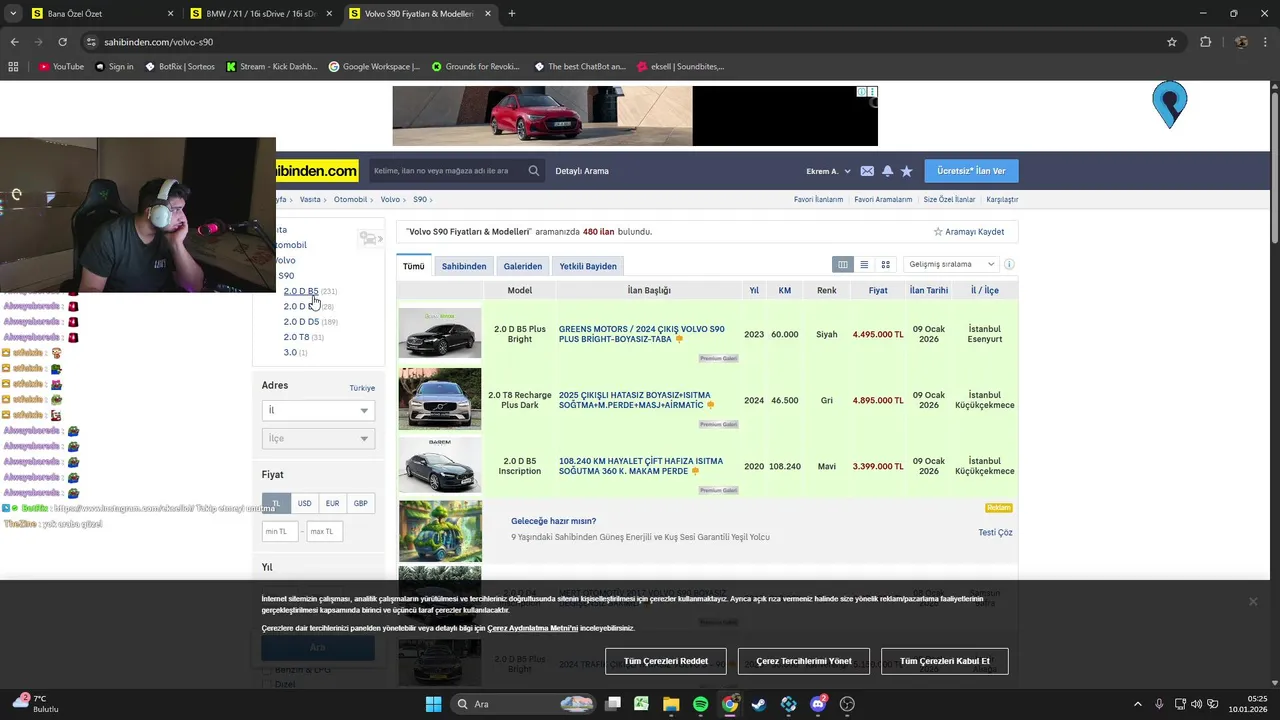
Task: Click the min TL price field
Action: 280,531
